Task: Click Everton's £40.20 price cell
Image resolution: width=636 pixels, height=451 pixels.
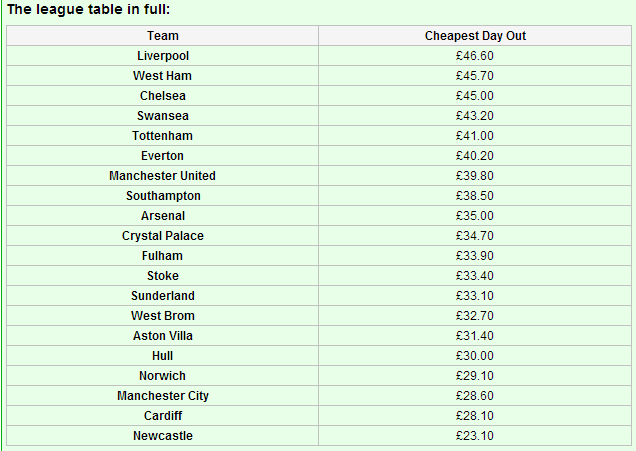Action: coord(475,156)
